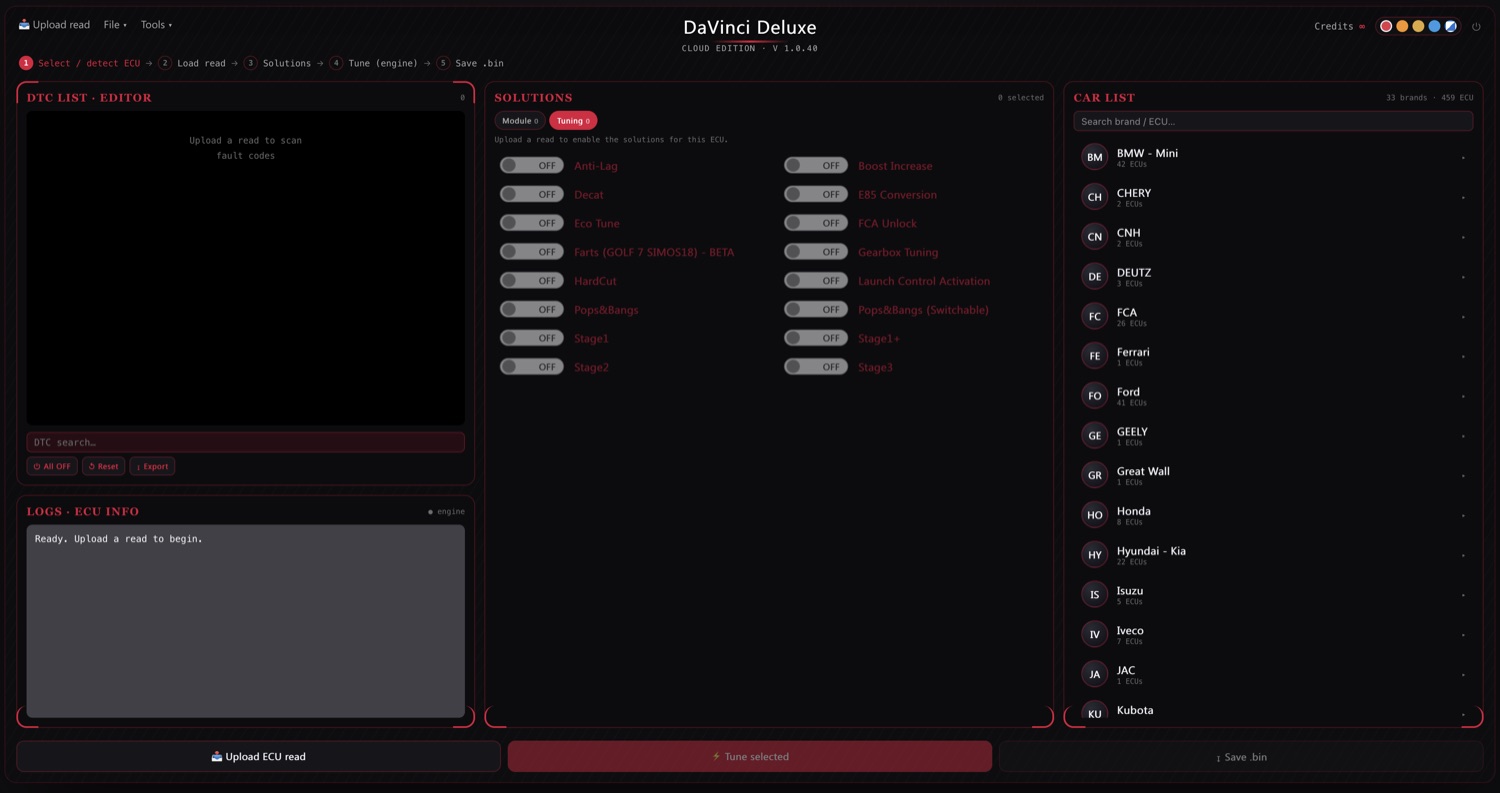This screenshot has height=793, width=1500.
Task: Switch on the Stage3 toggle
Action: [x=816, y=367]
